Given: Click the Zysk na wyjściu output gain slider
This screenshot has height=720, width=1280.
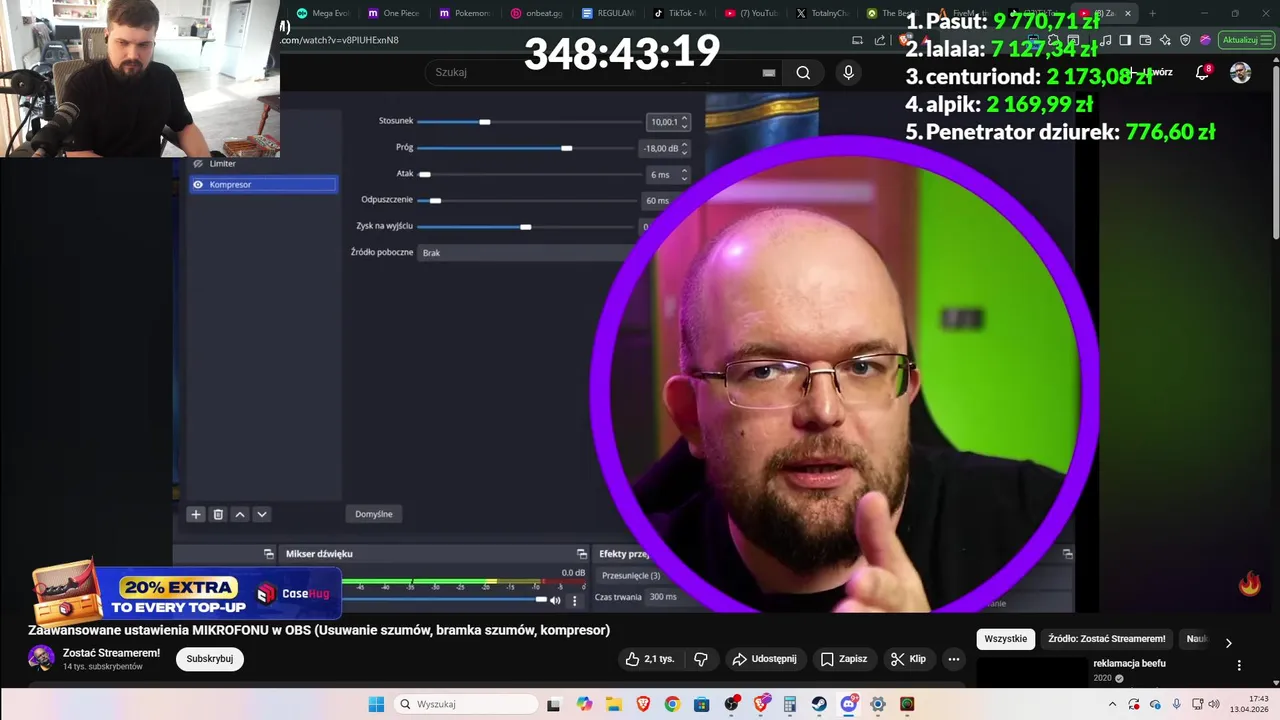Looking at the screenshot, I should tap(527, 227).
